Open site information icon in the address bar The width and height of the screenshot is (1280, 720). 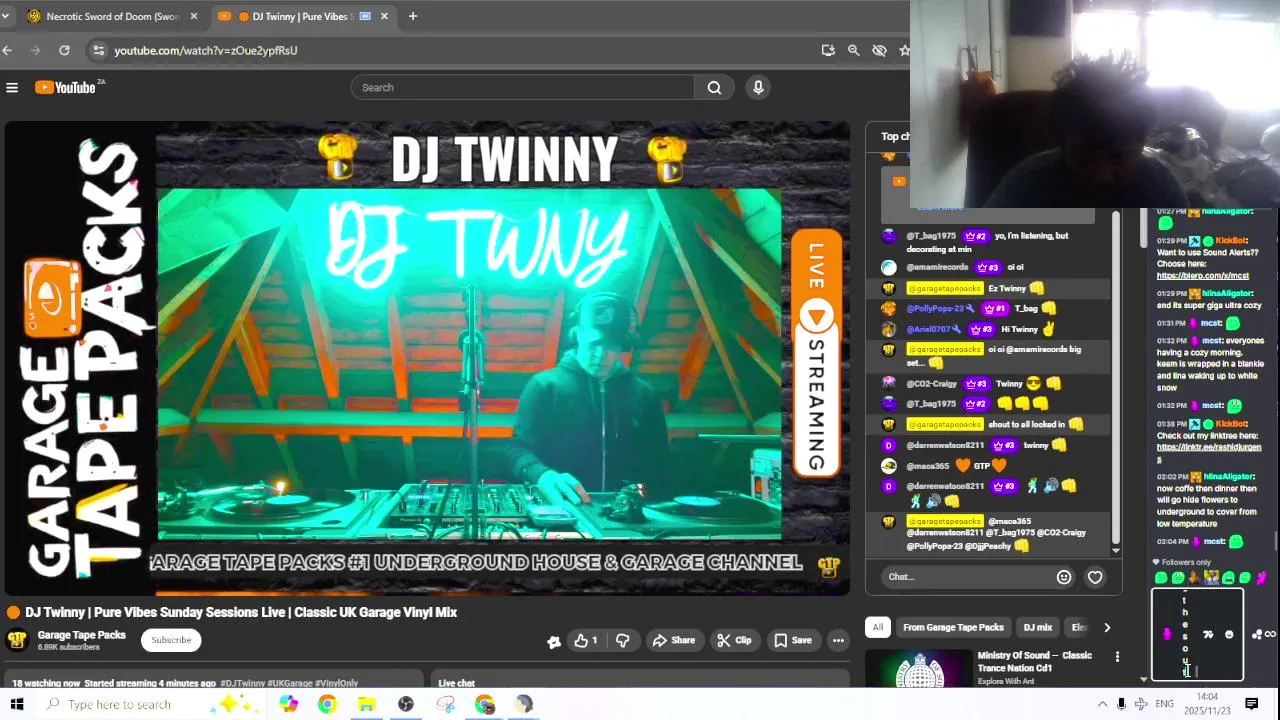pos(98,50)
